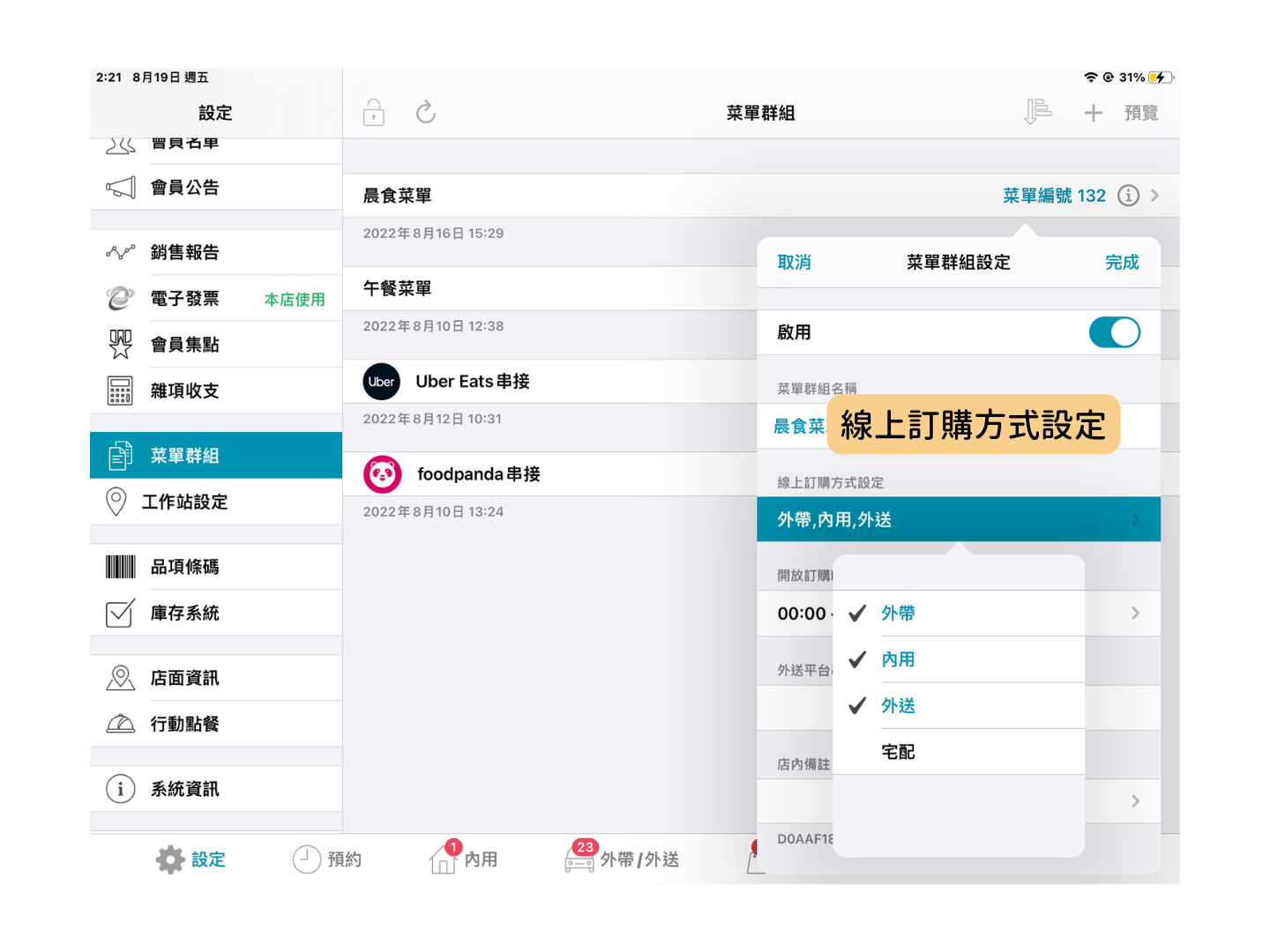The height and width of the screenshot is (952, 1270).
Task: Open the Uber Eats 串接 menu
Action: coord(473,382)
